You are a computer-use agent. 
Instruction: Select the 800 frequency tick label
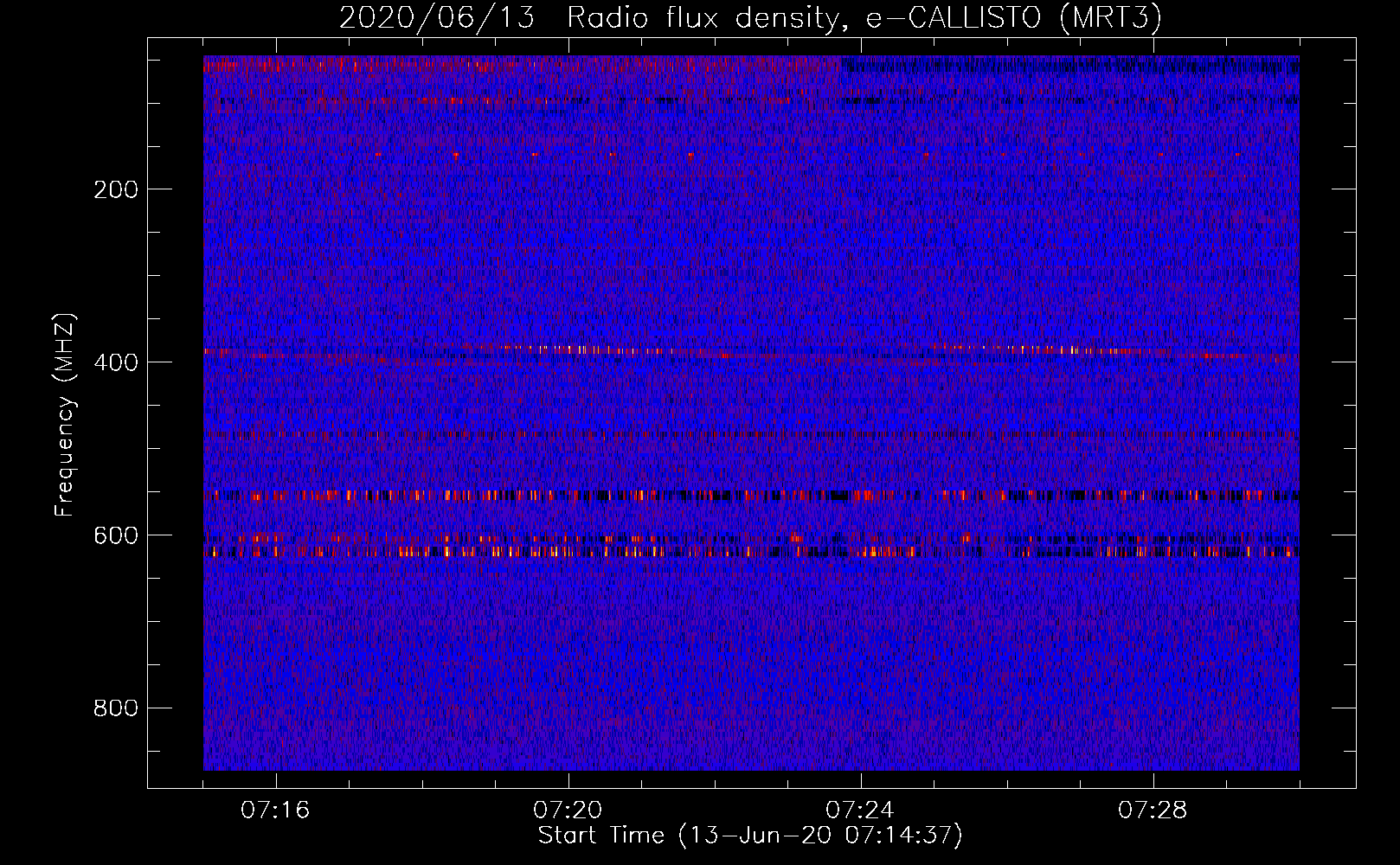[116, 708]
